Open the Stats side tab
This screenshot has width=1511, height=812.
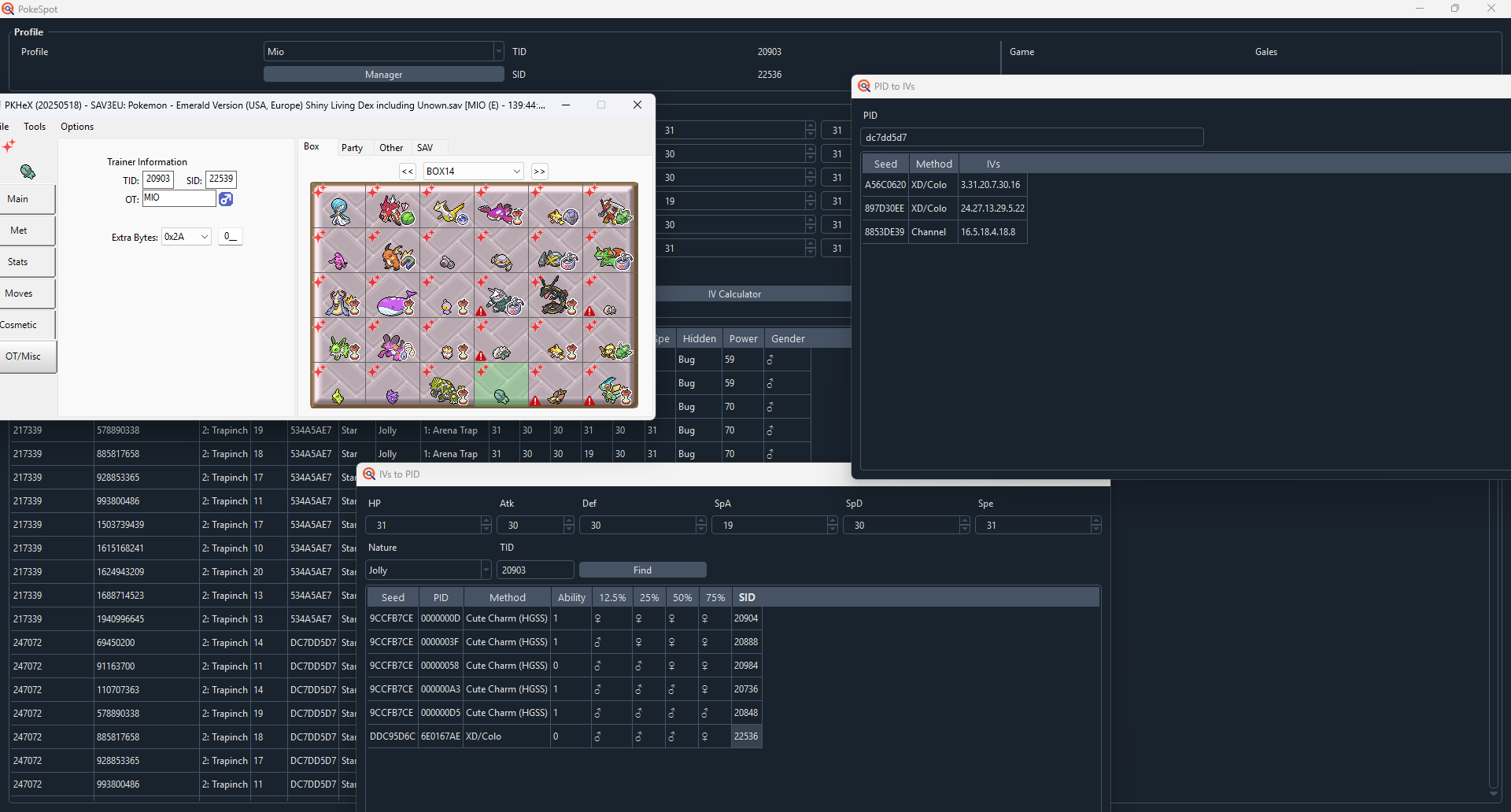tap(18, 262)
